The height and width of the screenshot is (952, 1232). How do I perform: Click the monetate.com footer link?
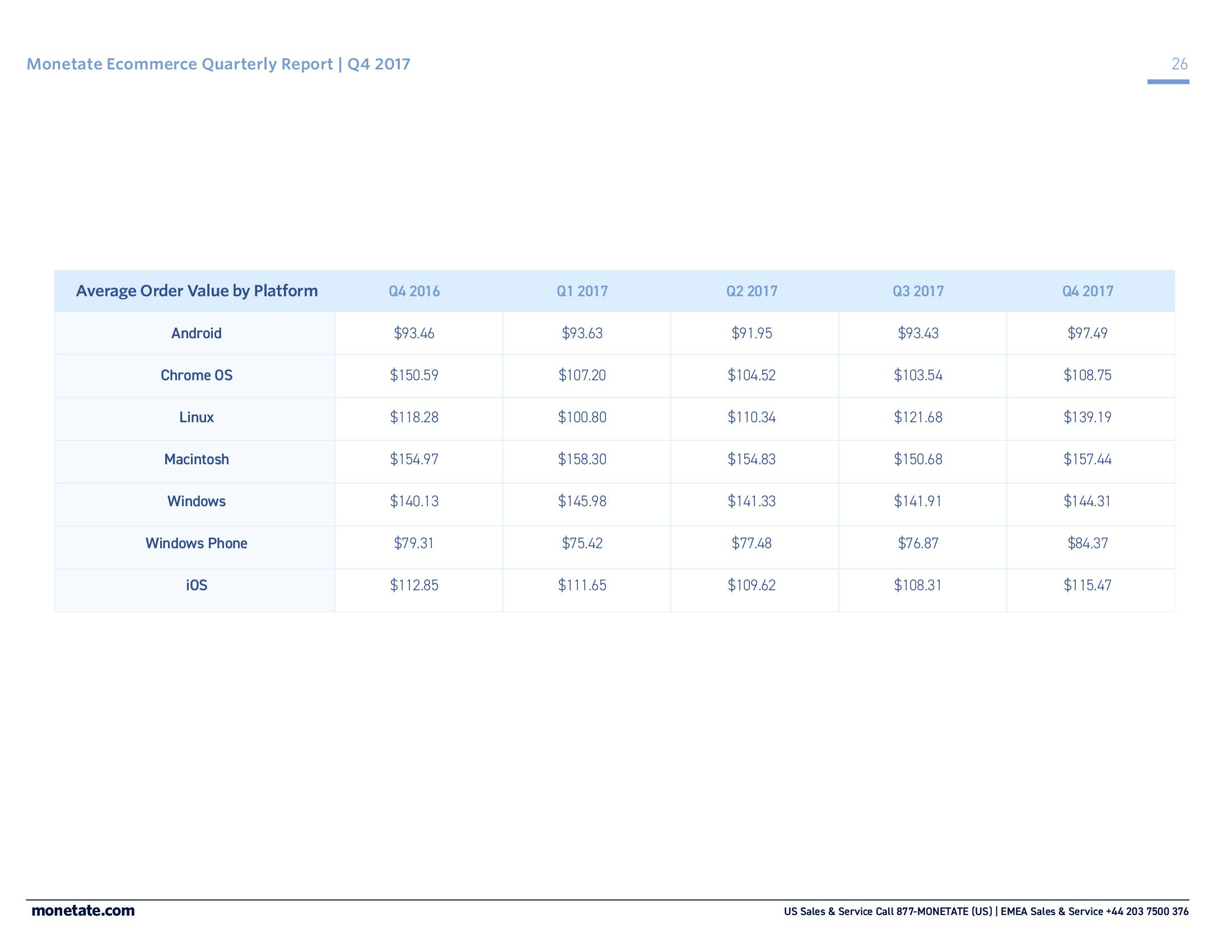[83, 910]
